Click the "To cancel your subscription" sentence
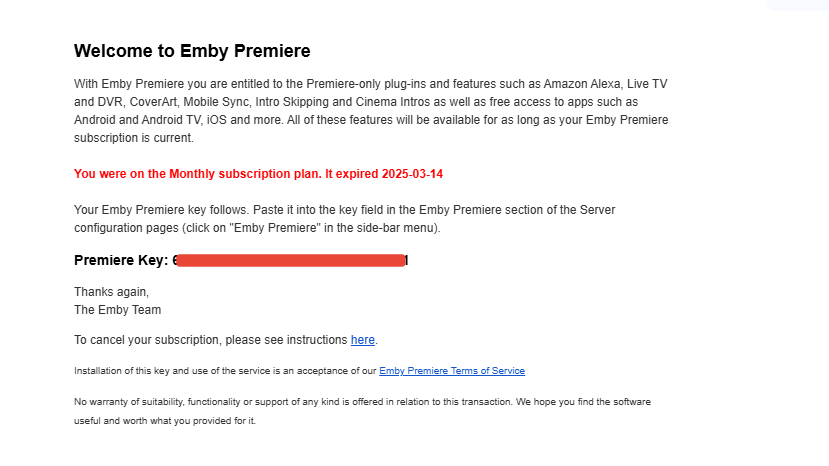 click(226, 340)
